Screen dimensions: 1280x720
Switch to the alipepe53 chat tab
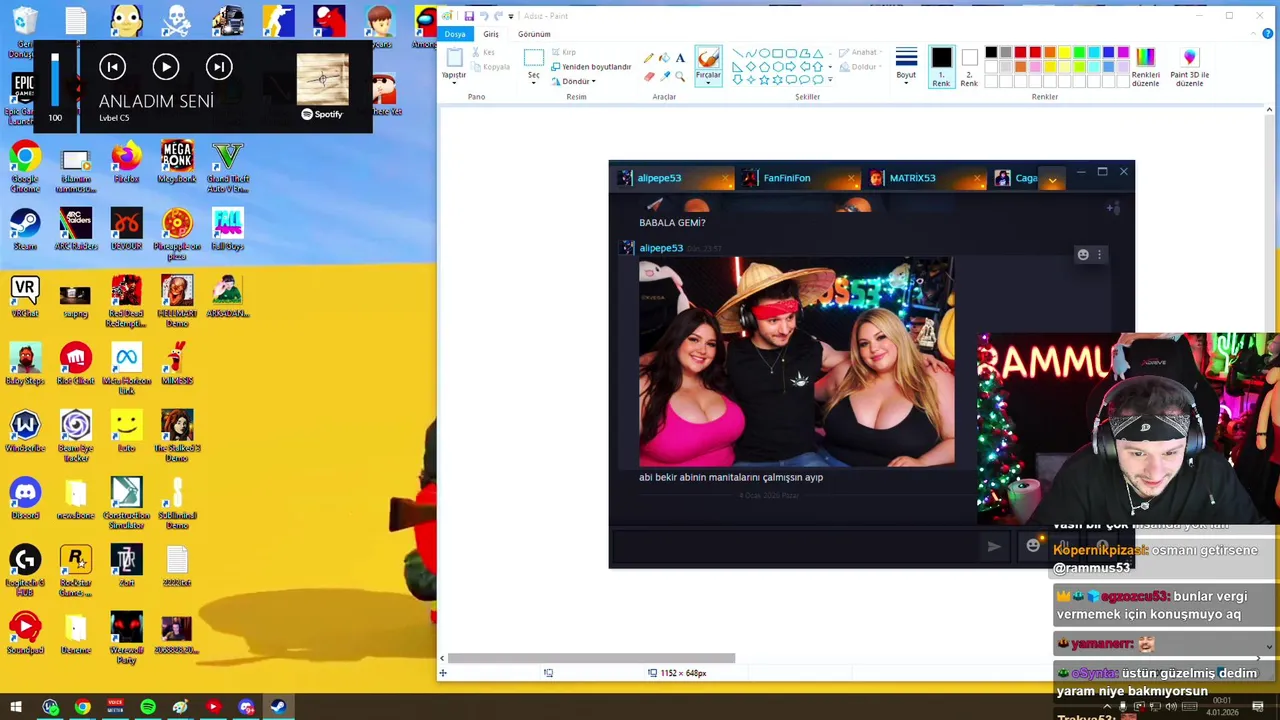(x=672, y=178)
